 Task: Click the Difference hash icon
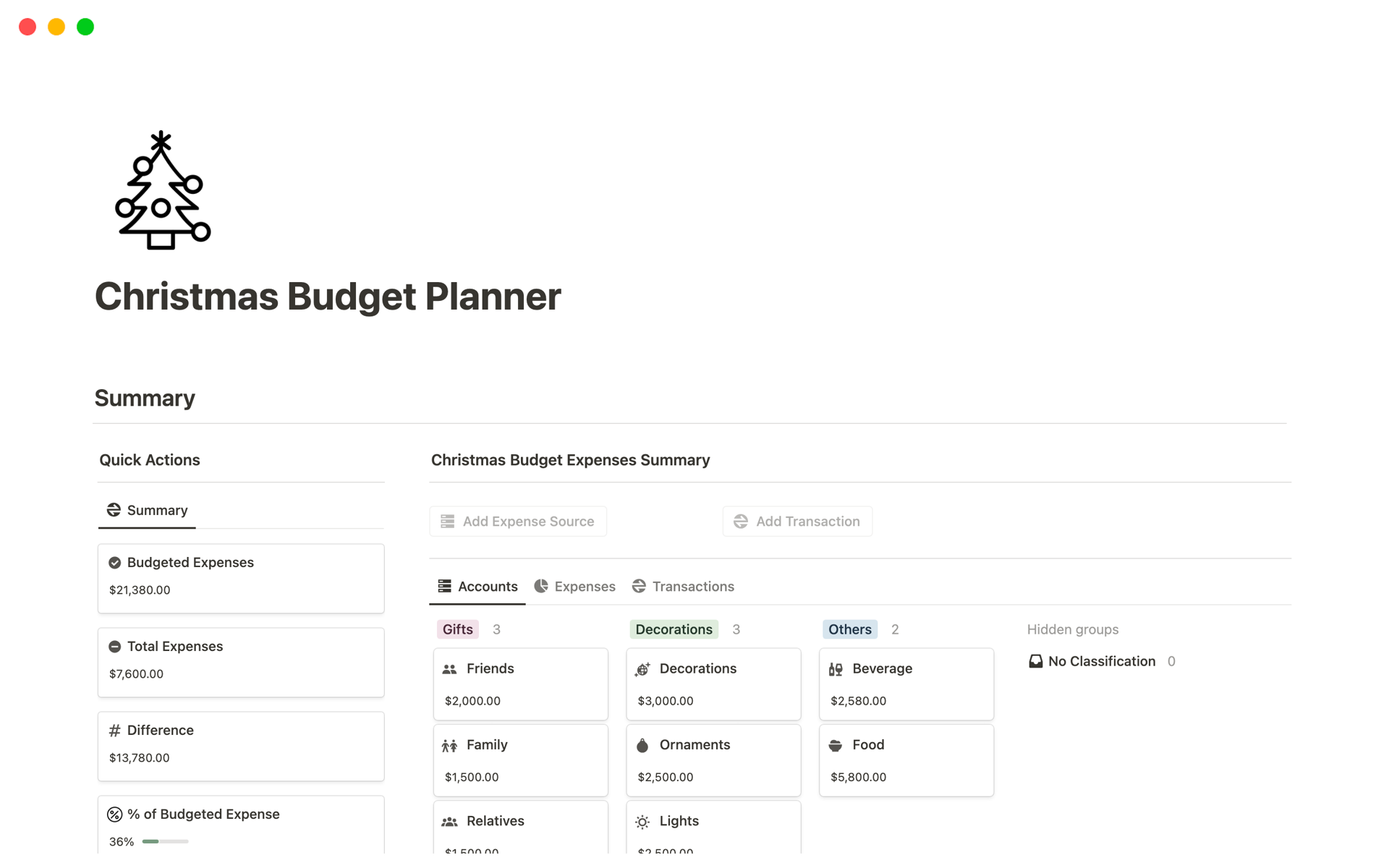pos(115,731)
